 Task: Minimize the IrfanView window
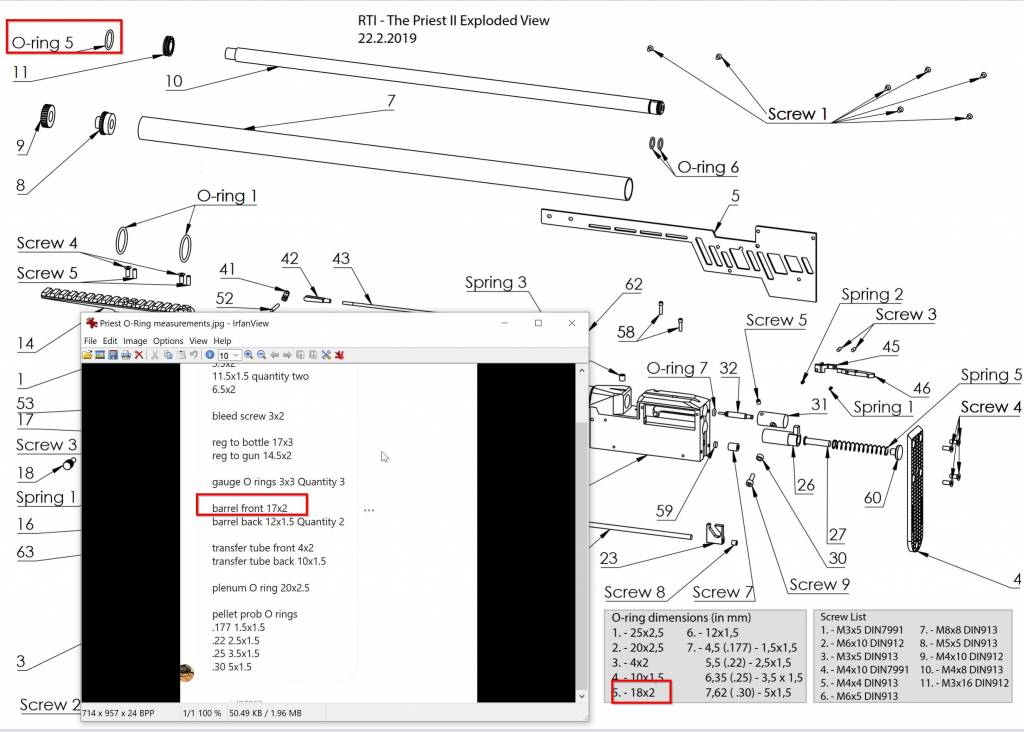tap(505, 323)
